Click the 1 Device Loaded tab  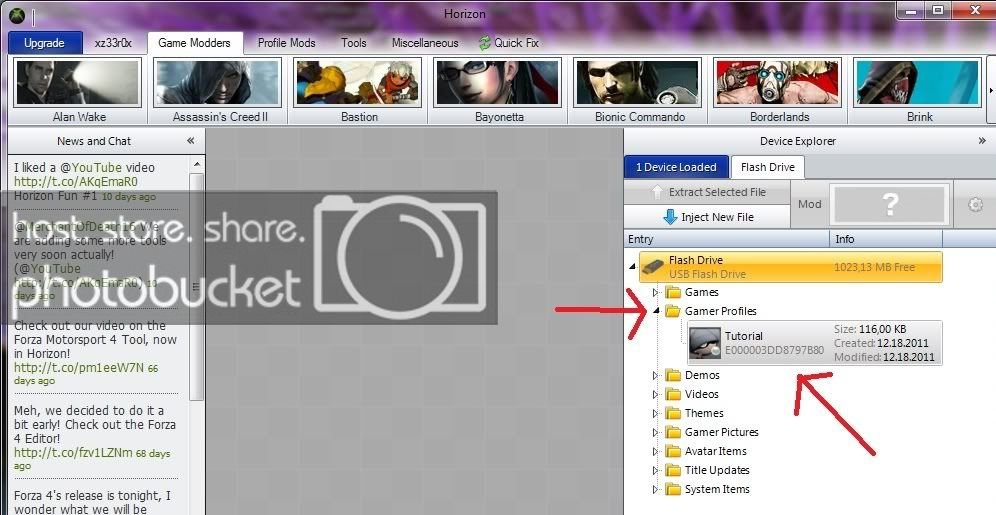tap(676, 167)
